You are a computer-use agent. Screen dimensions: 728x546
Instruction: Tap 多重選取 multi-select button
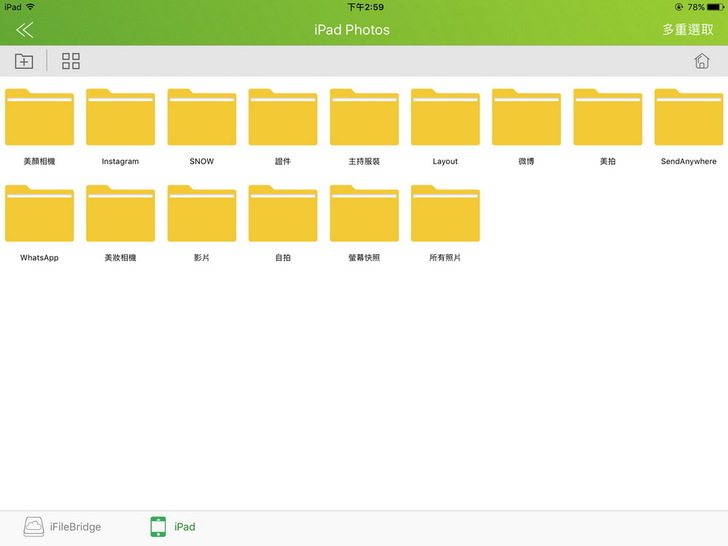688,30
